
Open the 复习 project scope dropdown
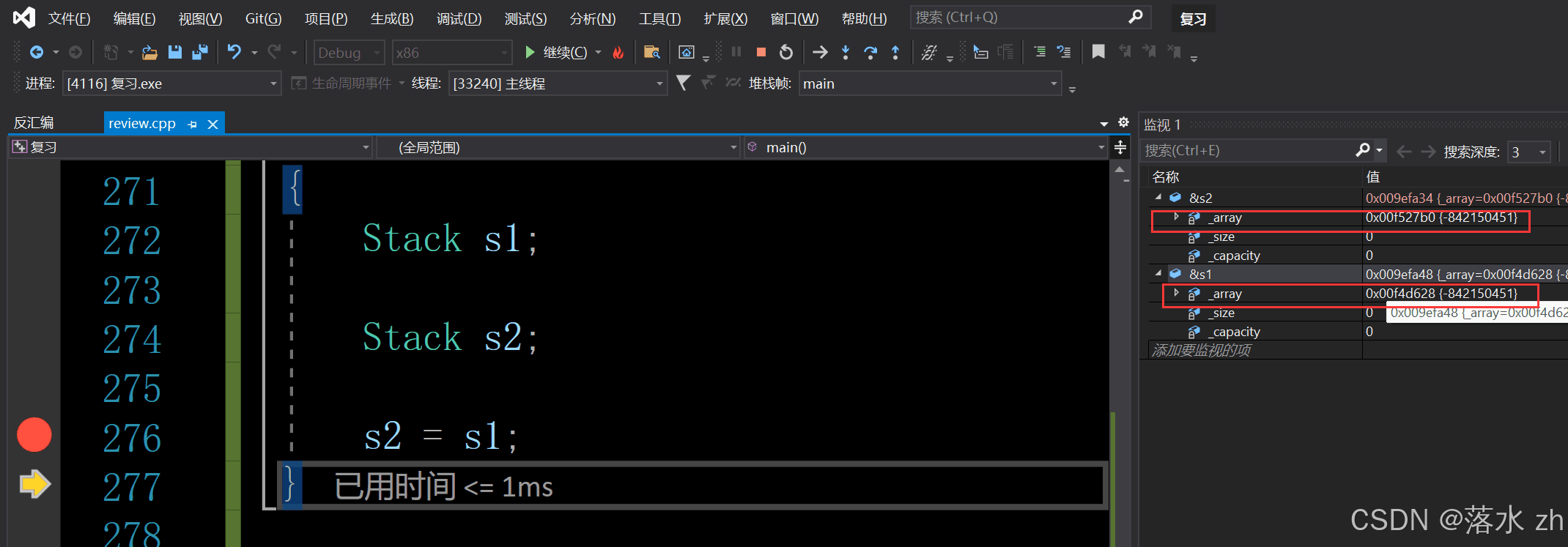coord(191,147)
